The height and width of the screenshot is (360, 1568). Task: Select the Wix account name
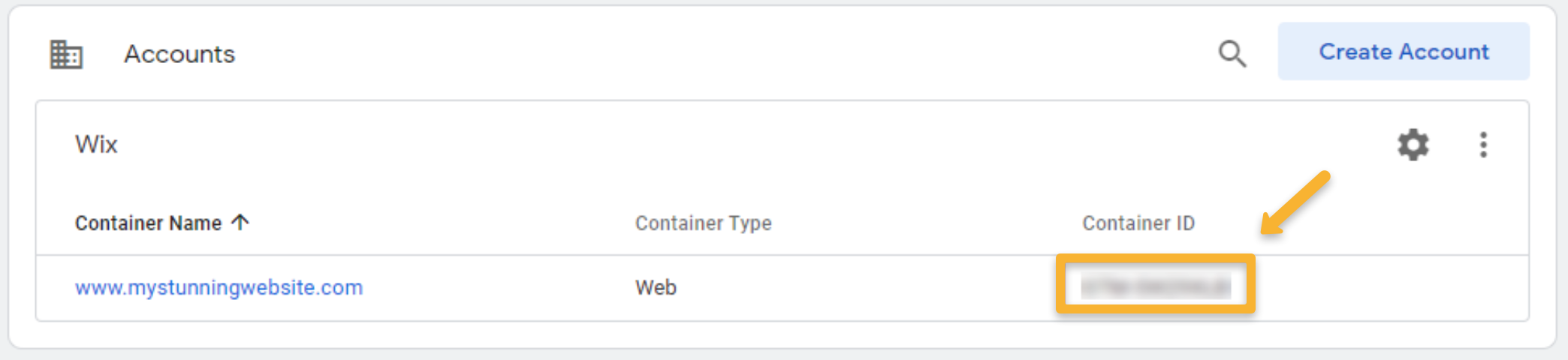click(x=96, y=144)
